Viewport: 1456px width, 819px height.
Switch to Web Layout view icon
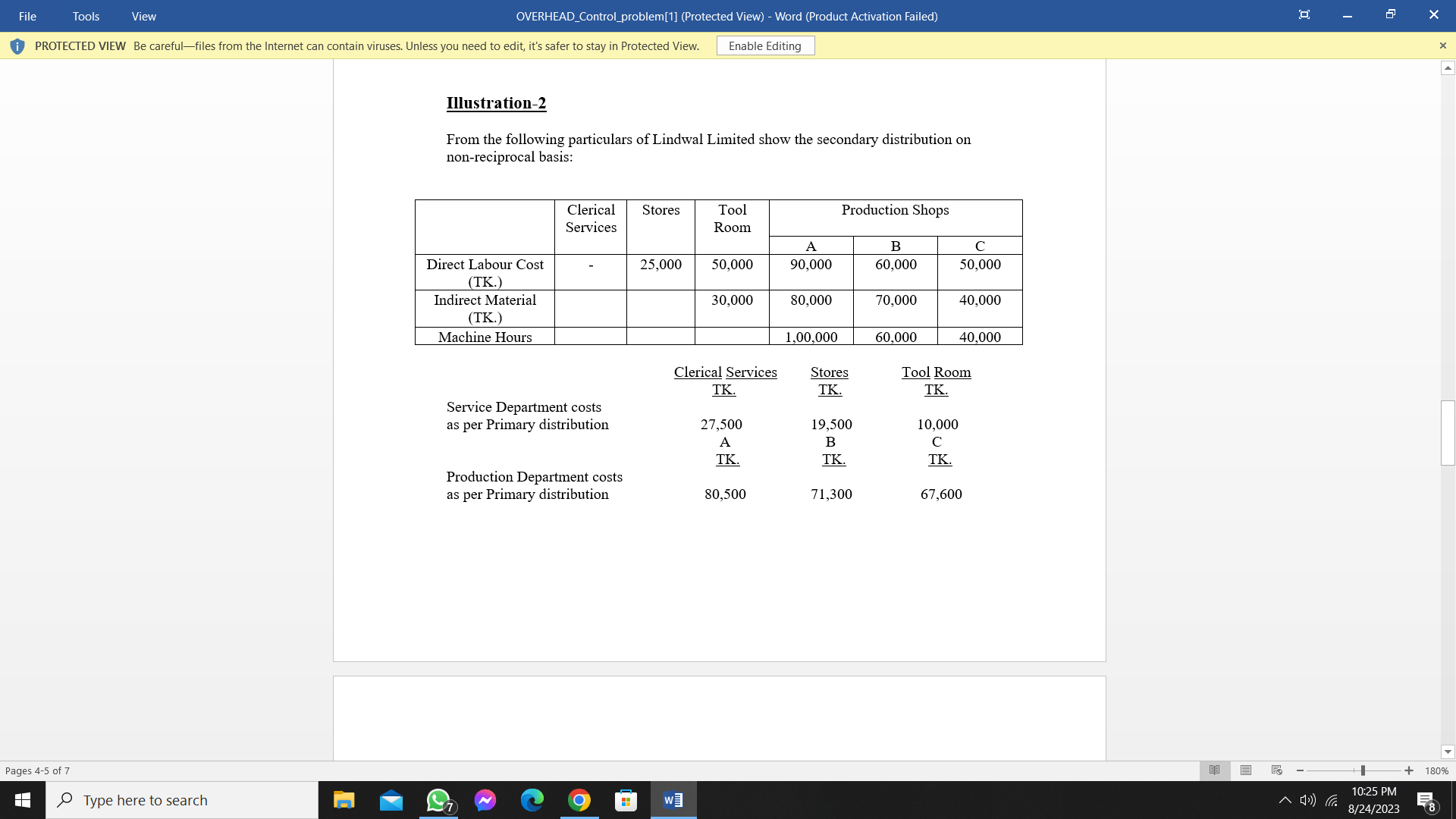[x=1277, y=770]
